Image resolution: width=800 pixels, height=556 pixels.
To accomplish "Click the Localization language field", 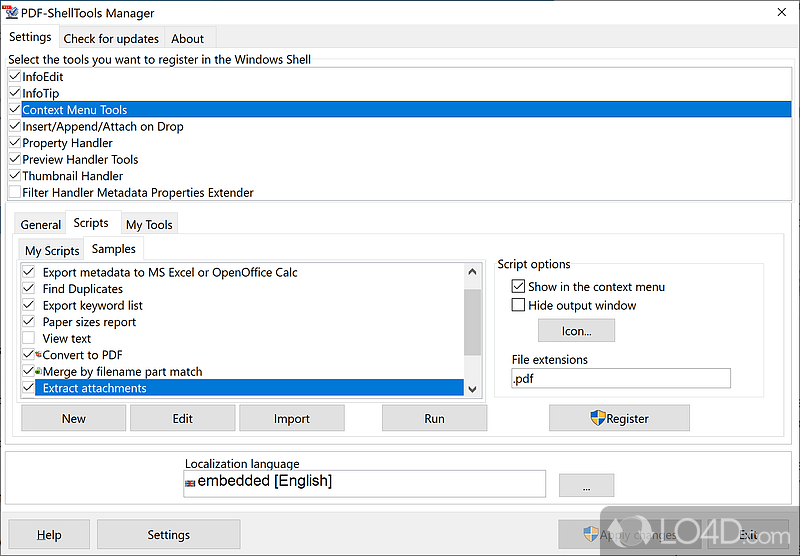I will pos(364,483).
